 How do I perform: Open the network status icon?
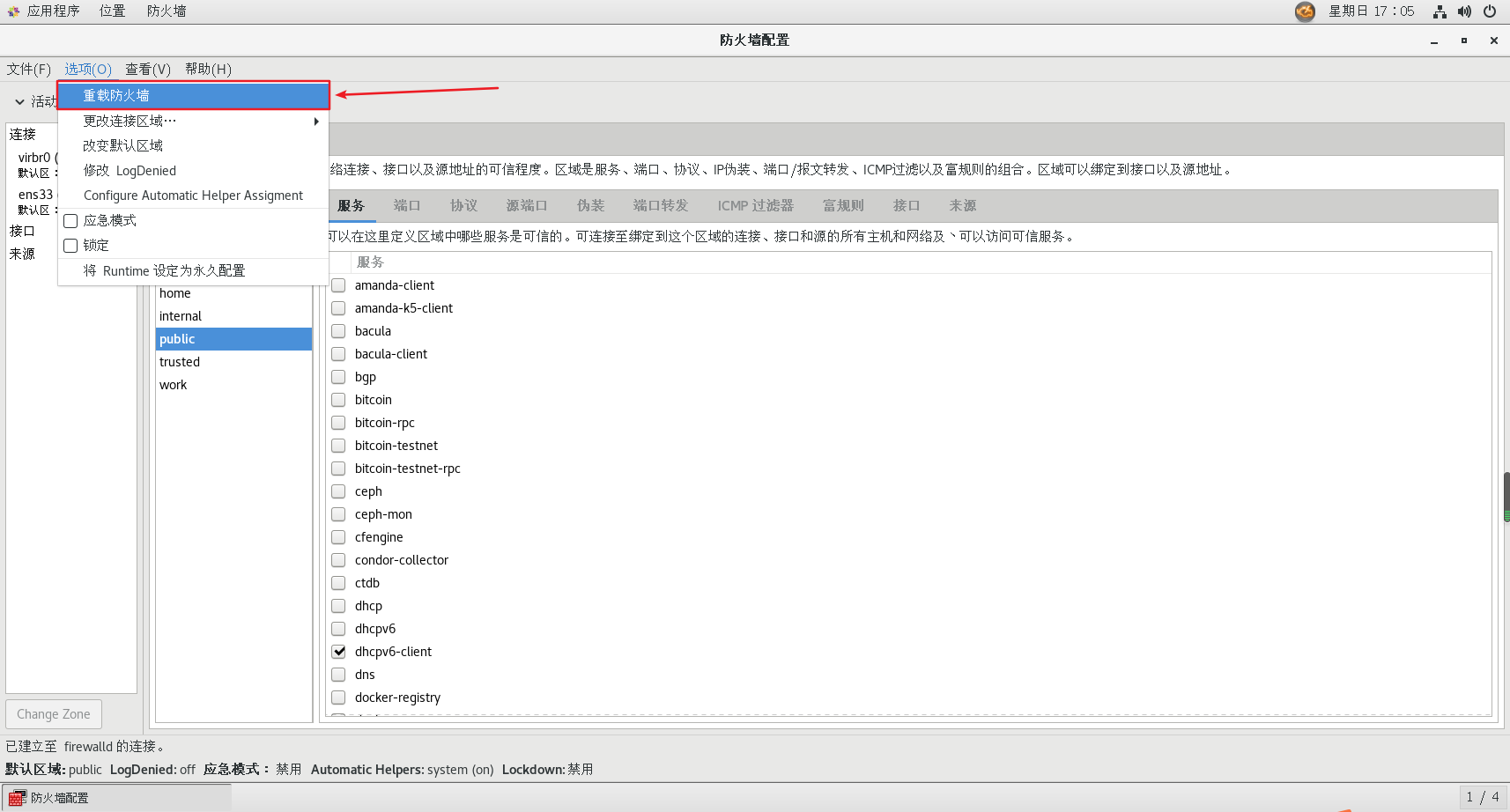[1440, 11]
